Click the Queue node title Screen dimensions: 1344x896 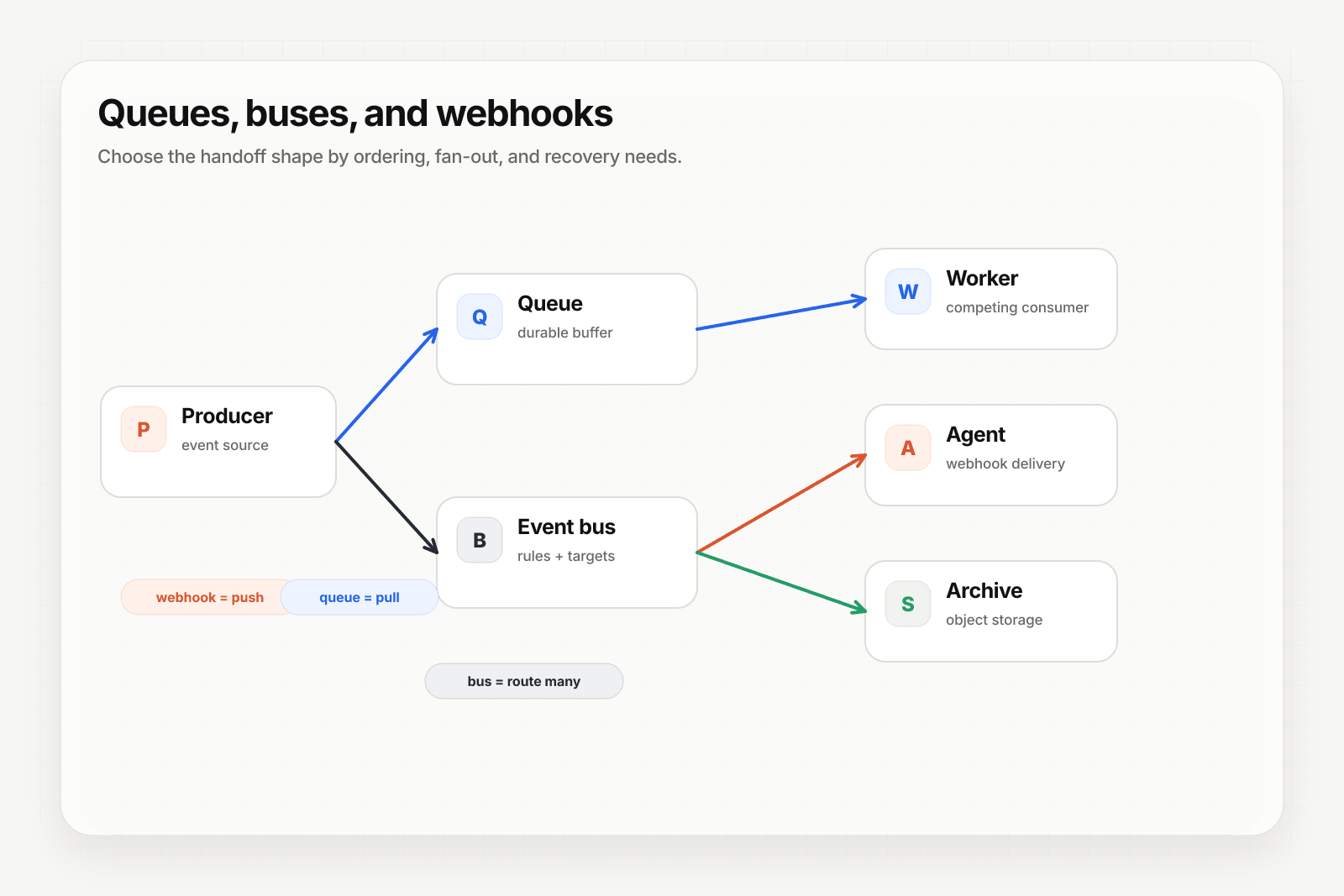click(550, 303)
